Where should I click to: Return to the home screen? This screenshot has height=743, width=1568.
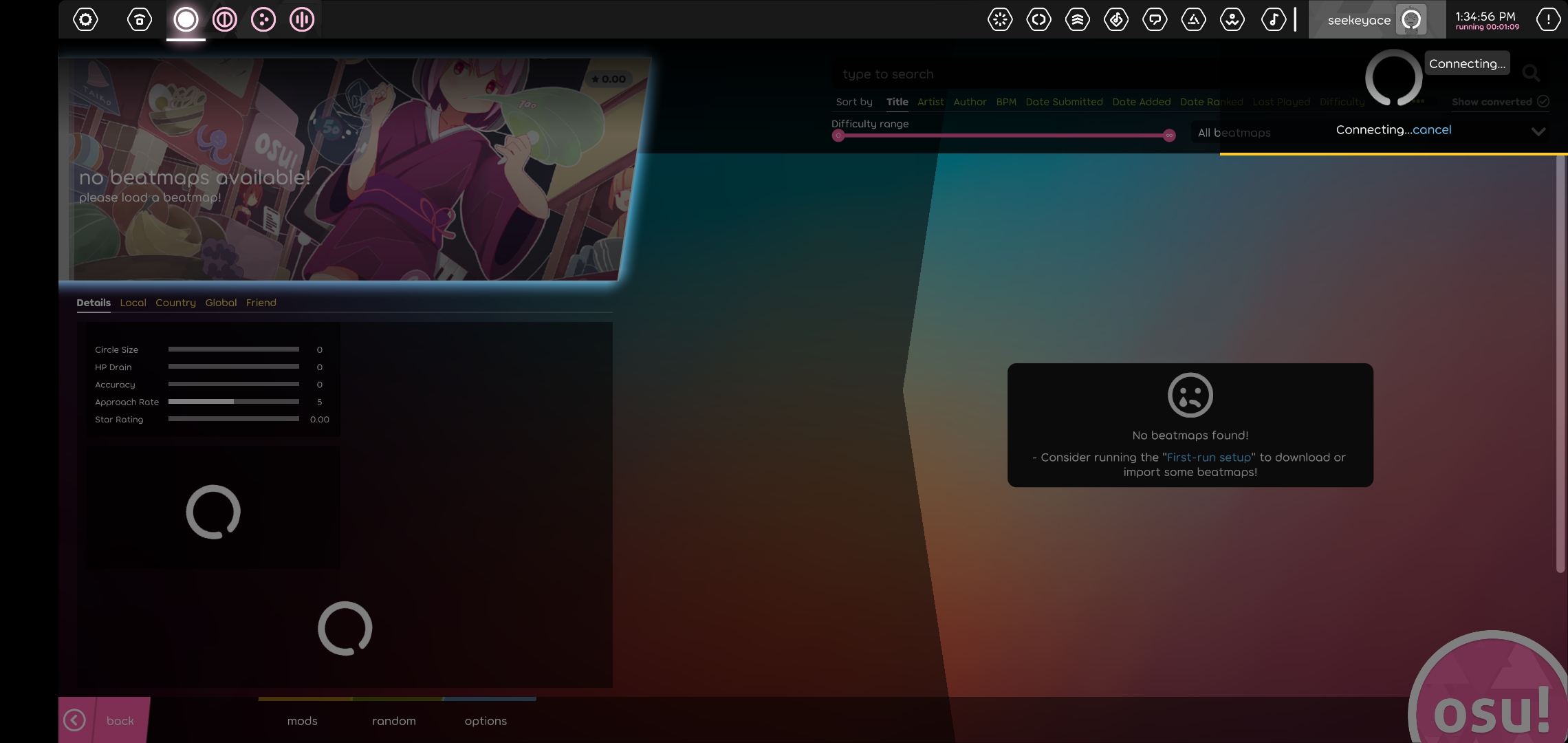pyautogui.click(x=139, y=19)
